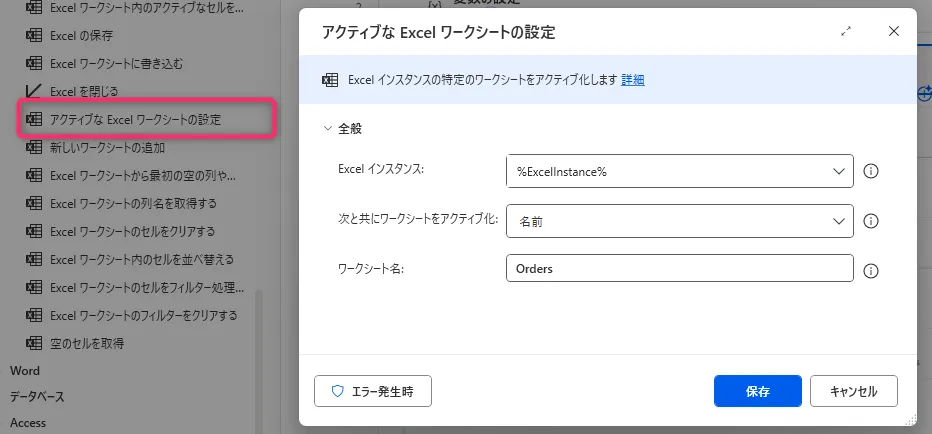Image resolution: width=932 pixels, height=434 pixels.
Task: Click the expand dialog arrows icon
Action: (846, 32)
